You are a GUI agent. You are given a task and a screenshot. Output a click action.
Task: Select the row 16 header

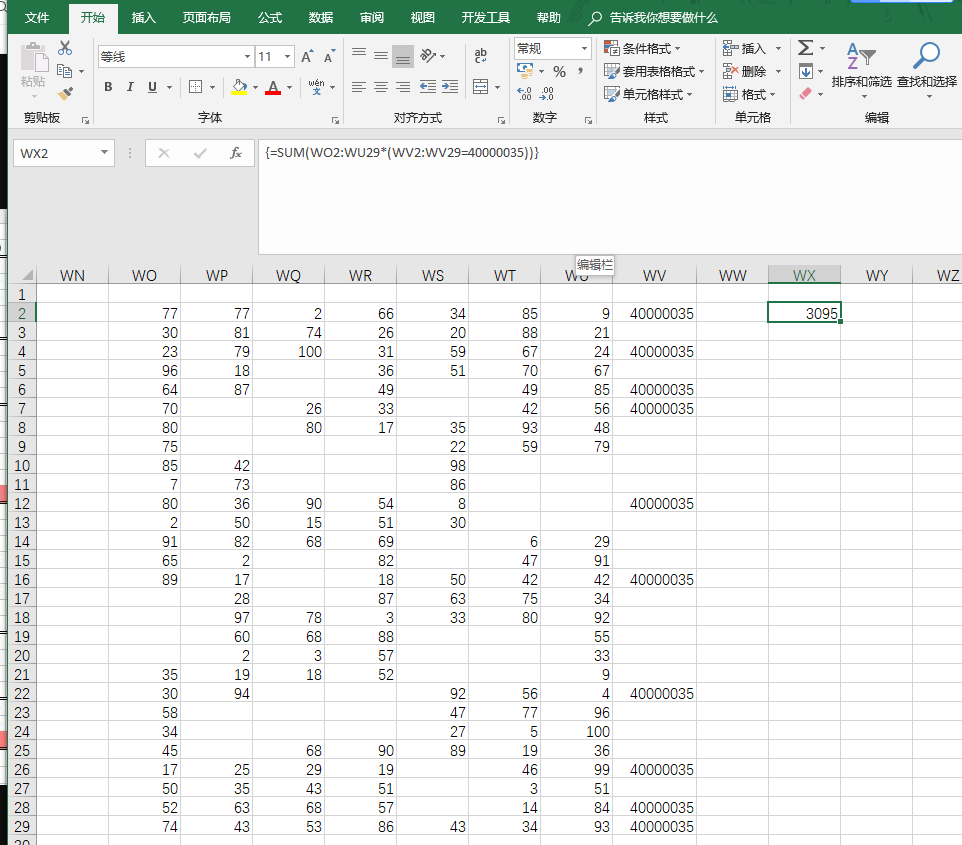click(x=22, y=579)
